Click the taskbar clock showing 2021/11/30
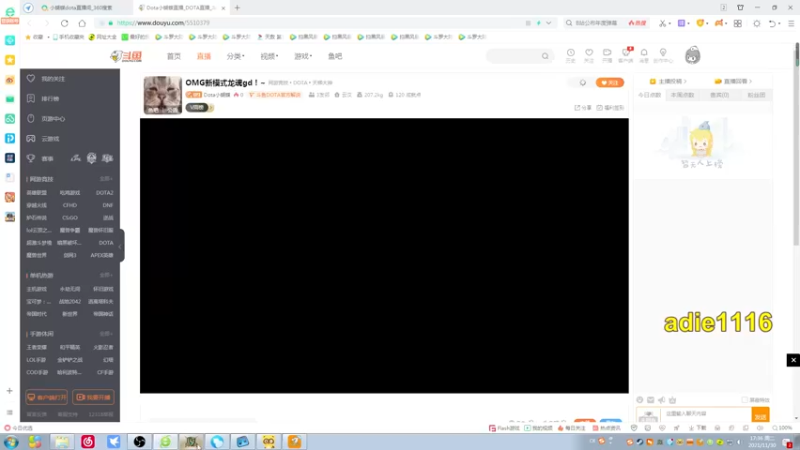800x450 pixels. tap(761, 442)
